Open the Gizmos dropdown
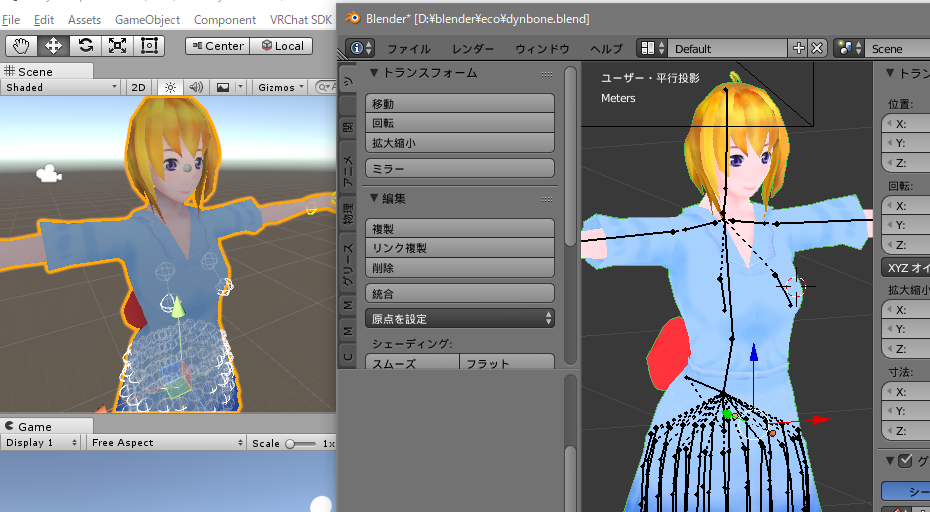 [281, 87]
